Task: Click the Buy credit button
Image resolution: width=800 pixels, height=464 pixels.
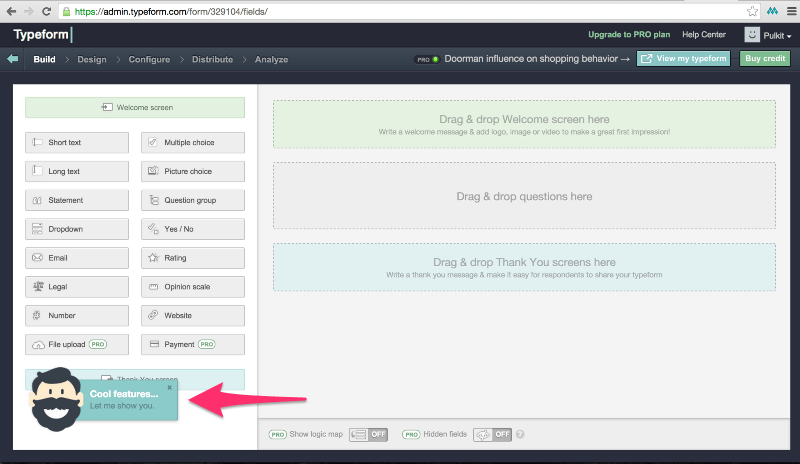Action: click(x=765, y=59)
